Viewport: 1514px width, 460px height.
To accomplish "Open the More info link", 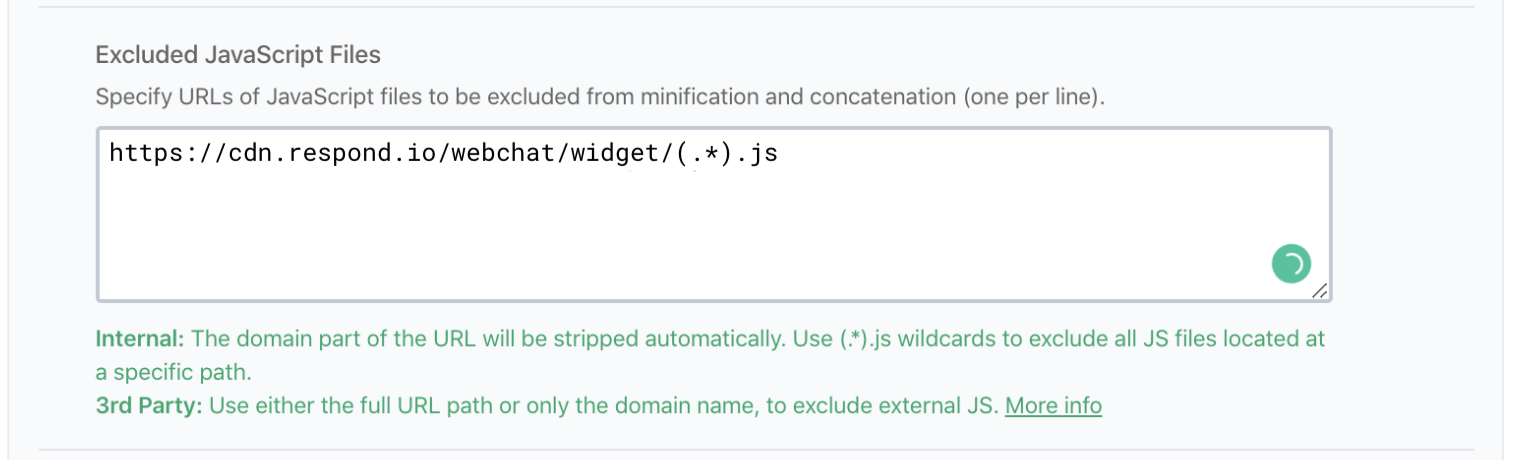I will pos(1053,405).
